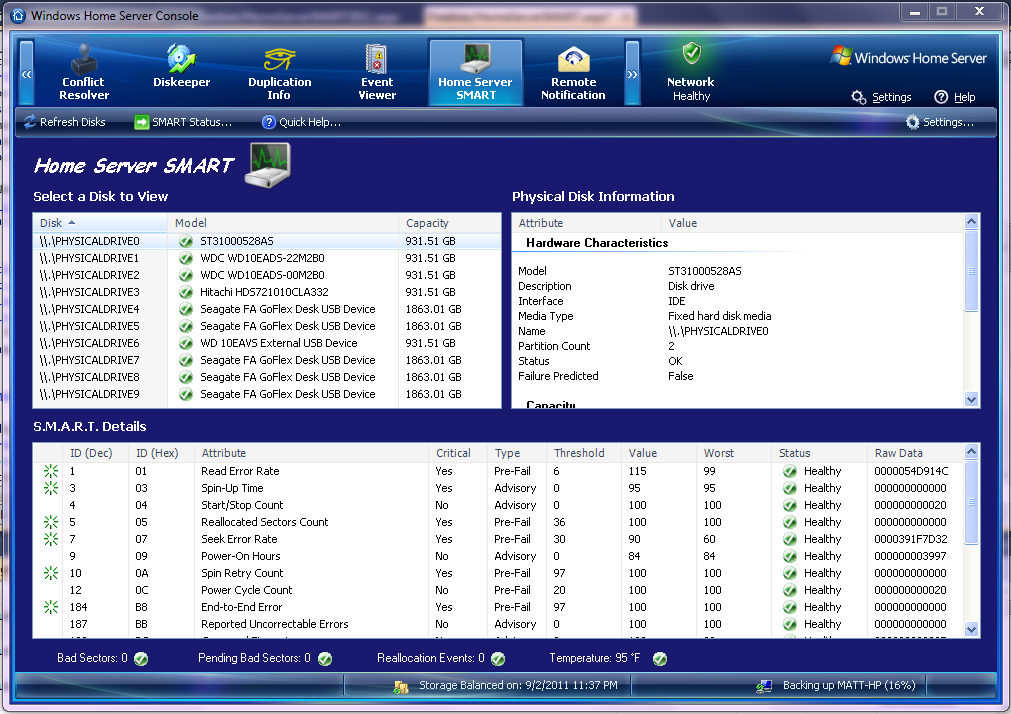Select the Home Server SMART tab
Image resolution: width=1011 pixels, height=714 pixels.
click(475, 72)
